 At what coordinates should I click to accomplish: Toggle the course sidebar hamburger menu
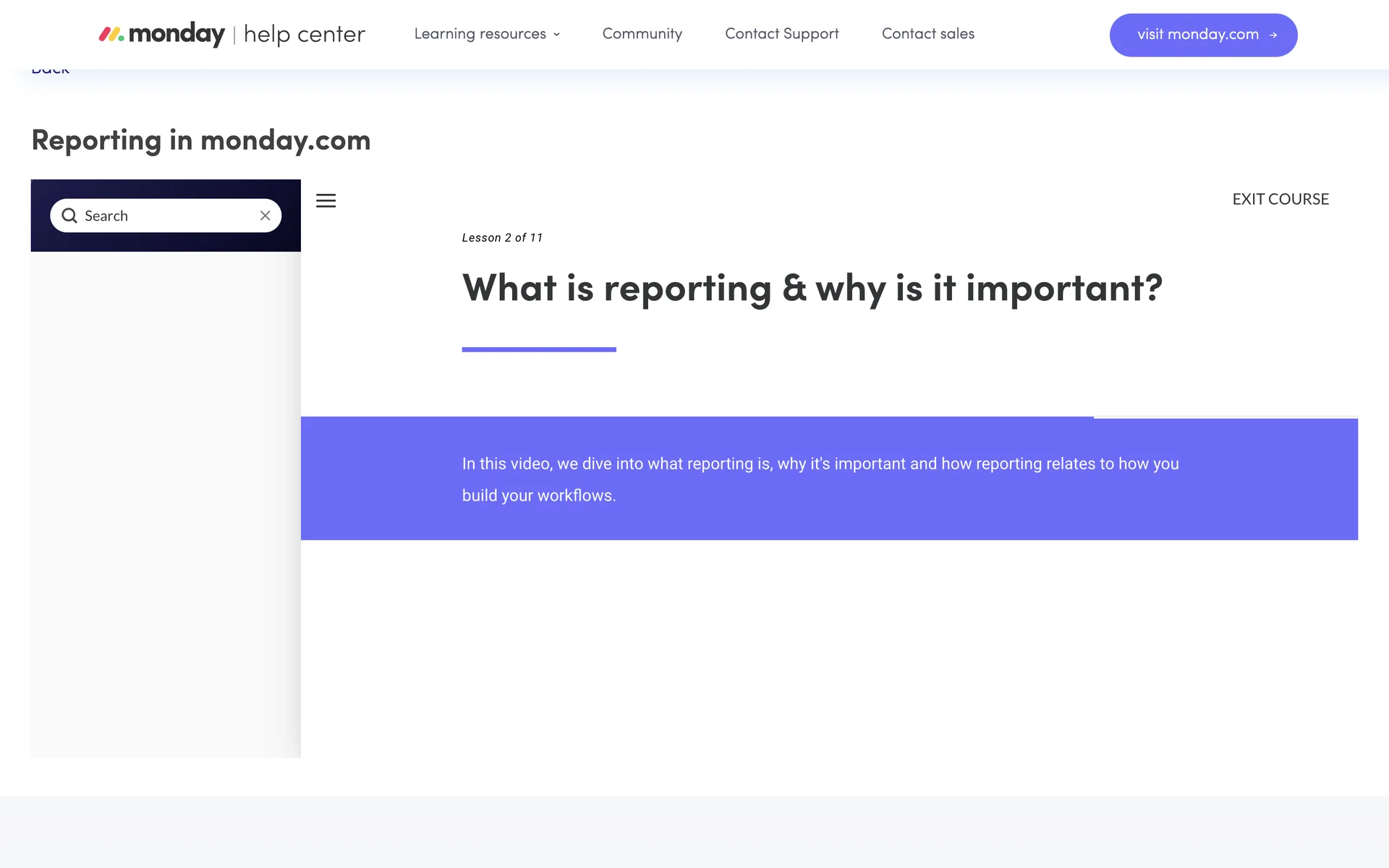pyautogui.click(x=326, y=200)
